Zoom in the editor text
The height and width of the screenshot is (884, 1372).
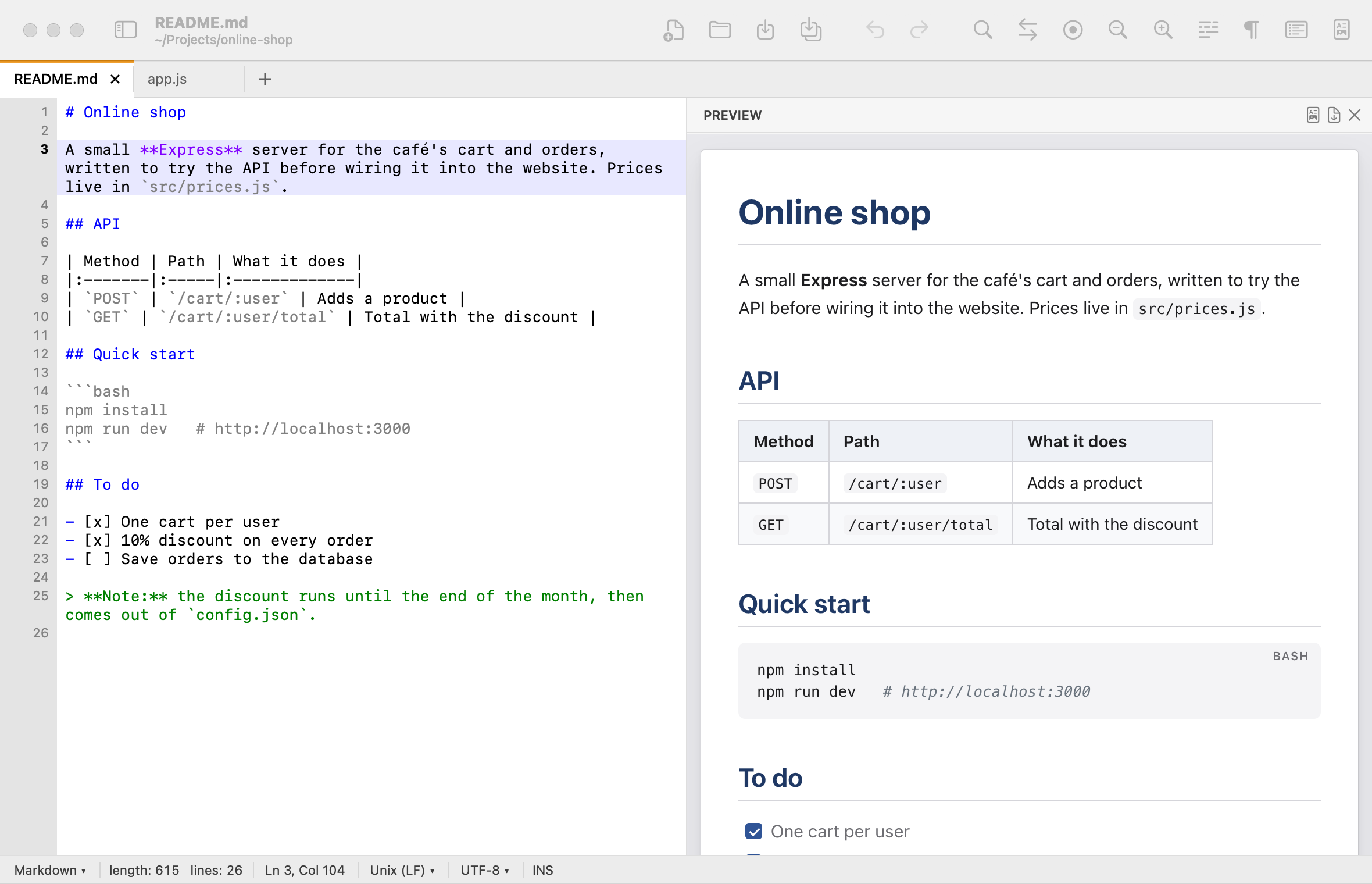click(1163, 30)
